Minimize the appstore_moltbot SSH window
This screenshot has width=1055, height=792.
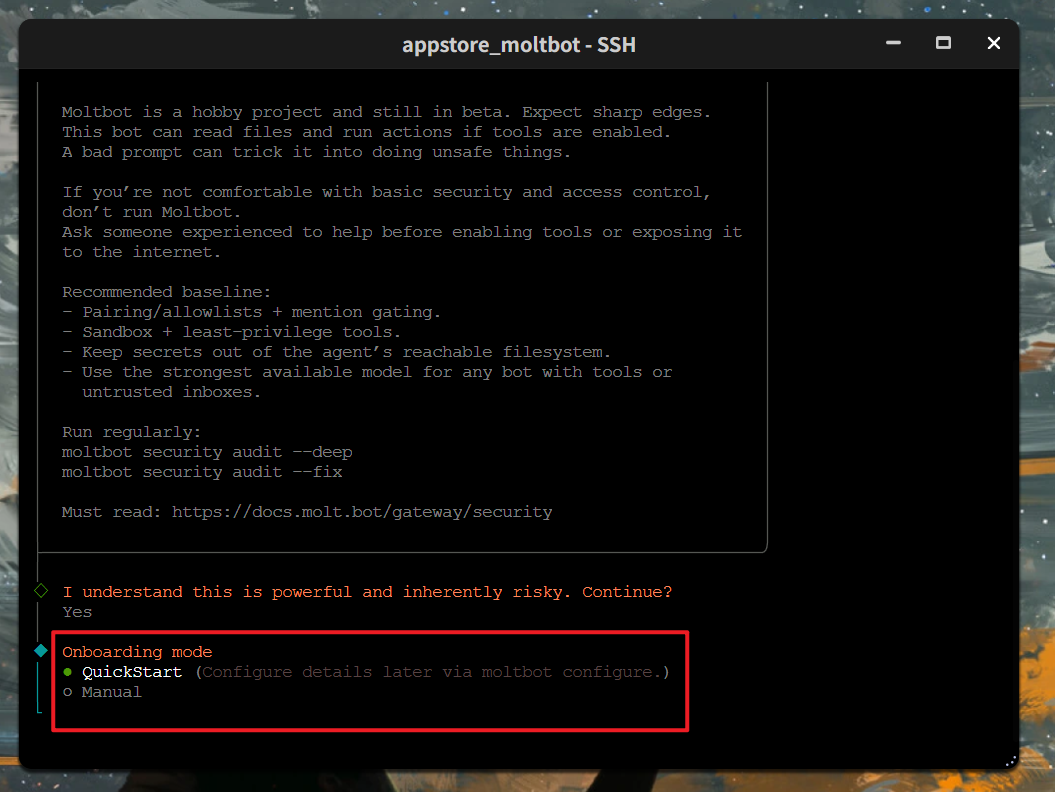point(893,43)
